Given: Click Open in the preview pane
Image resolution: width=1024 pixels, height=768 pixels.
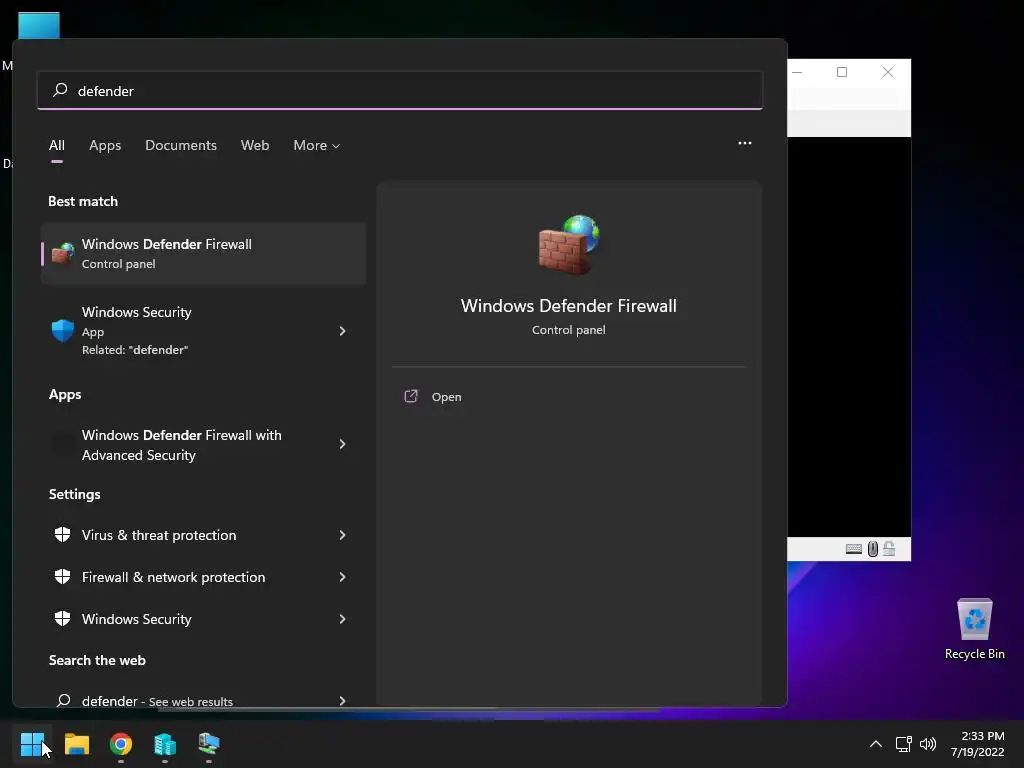Looking at the screenshot, I should (x=447, y=397).
